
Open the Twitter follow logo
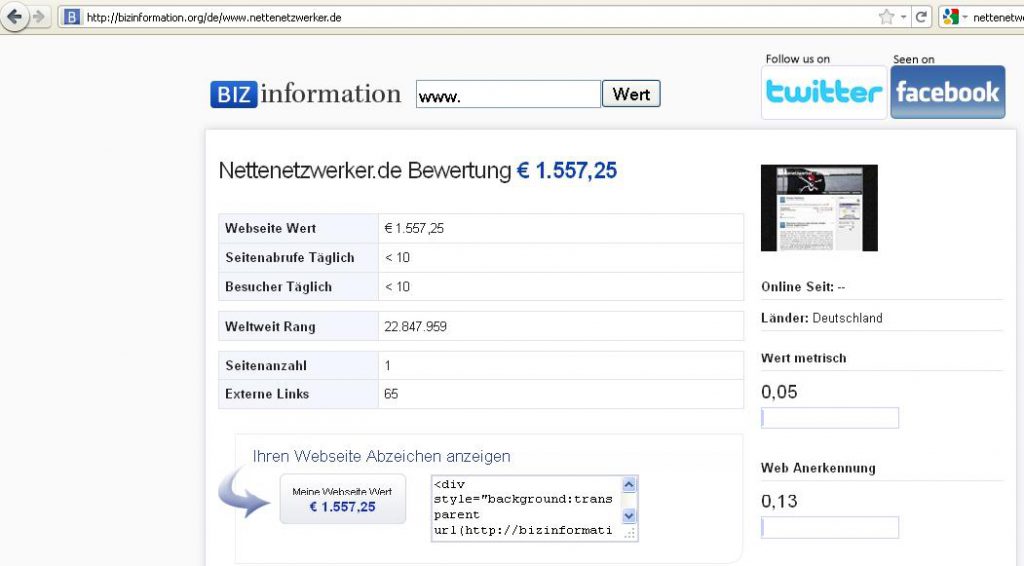pos(824,92)
